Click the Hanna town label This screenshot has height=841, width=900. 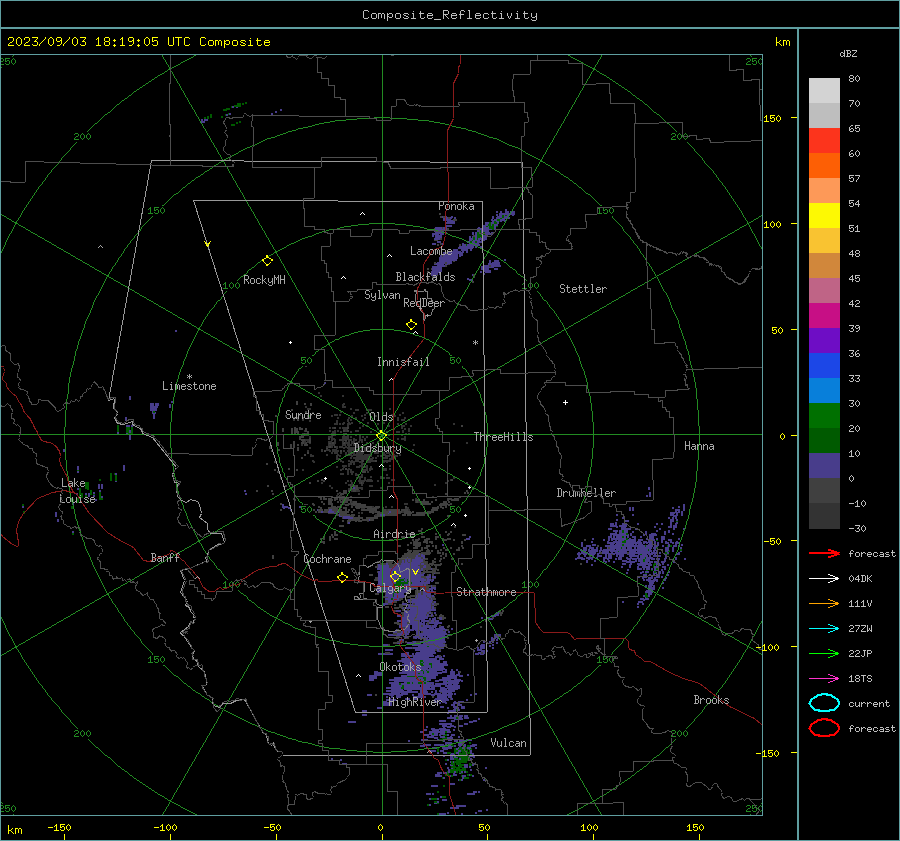[x=699, y=446]
